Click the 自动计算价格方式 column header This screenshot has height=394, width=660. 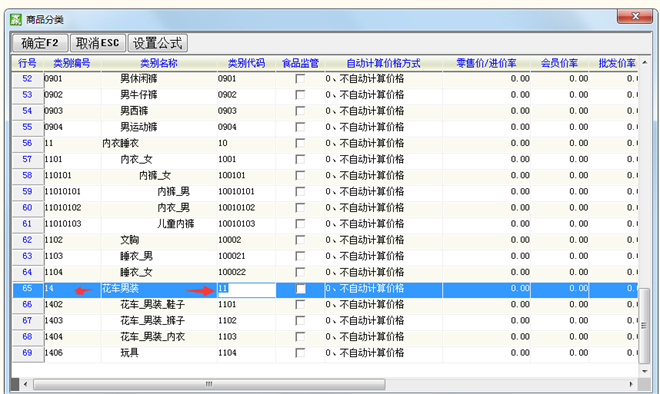[383, 64]
